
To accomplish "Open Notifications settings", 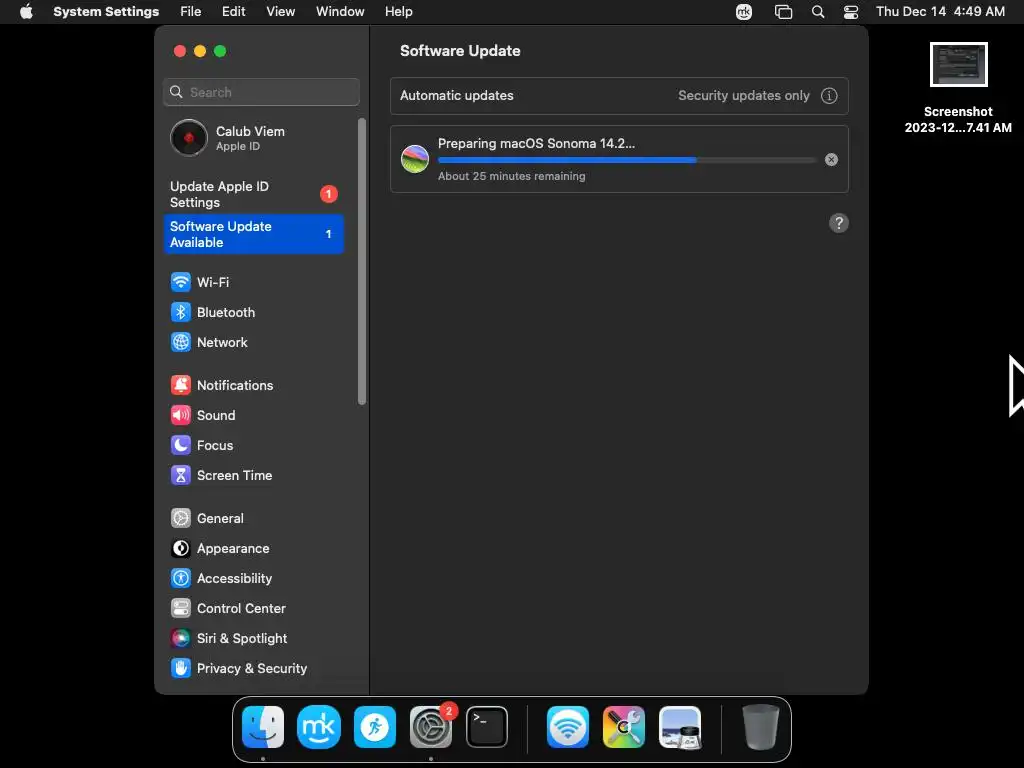I will [x=253, y=385].
